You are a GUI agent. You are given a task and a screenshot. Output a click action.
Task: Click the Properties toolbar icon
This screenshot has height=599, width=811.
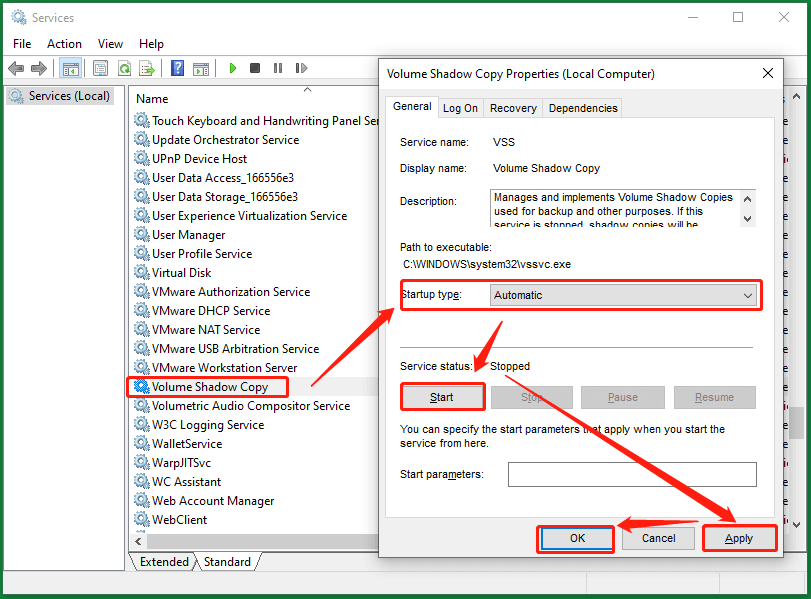tap(100, 68)
